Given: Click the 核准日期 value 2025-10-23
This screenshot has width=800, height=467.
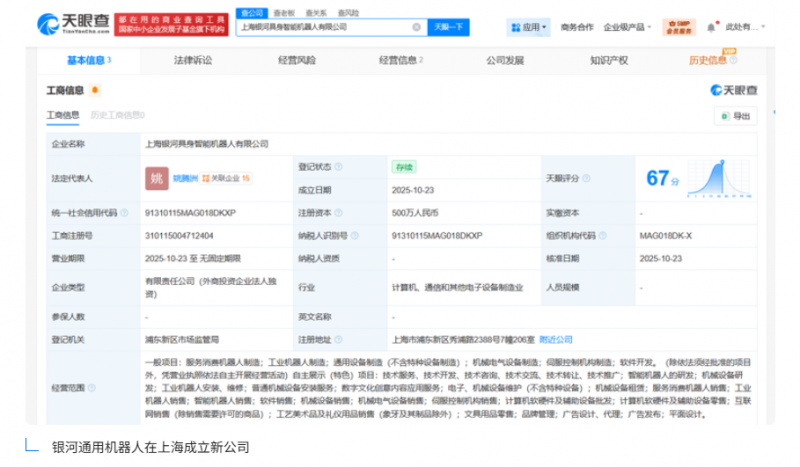Looking at the screenshot, I should [x=661, y=258].
